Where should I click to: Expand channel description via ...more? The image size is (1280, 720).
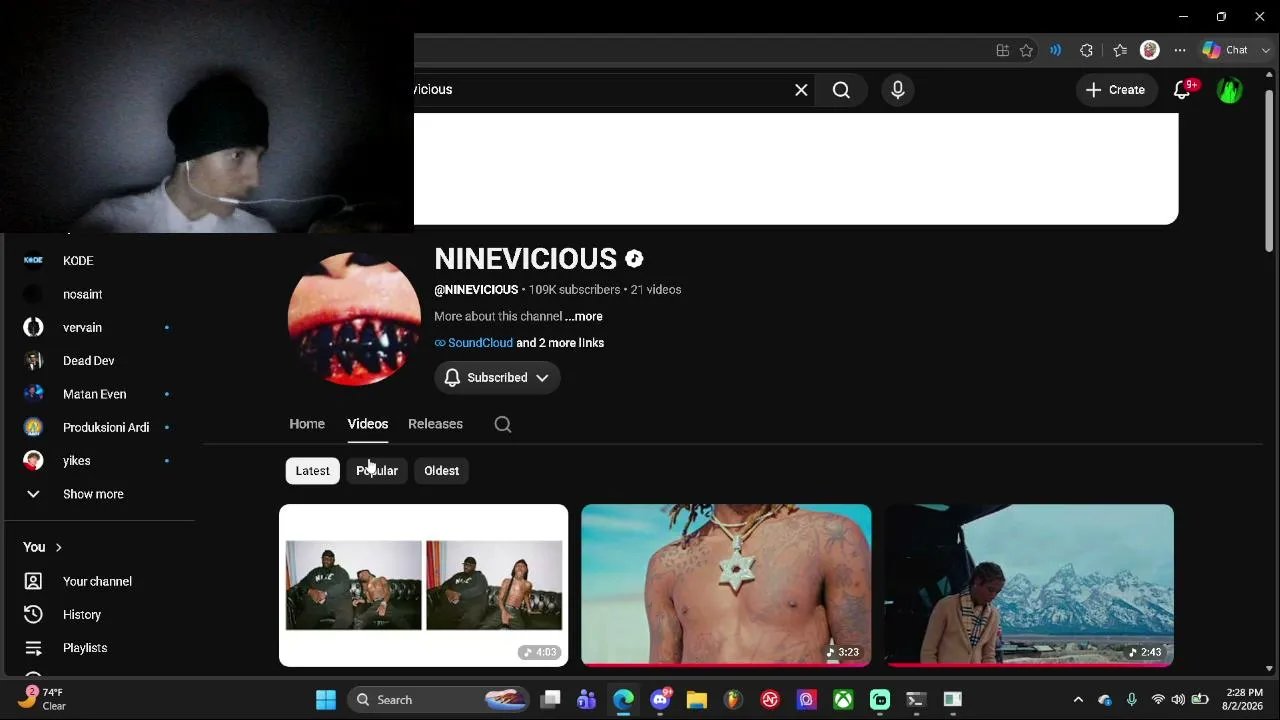click(584, 316)
